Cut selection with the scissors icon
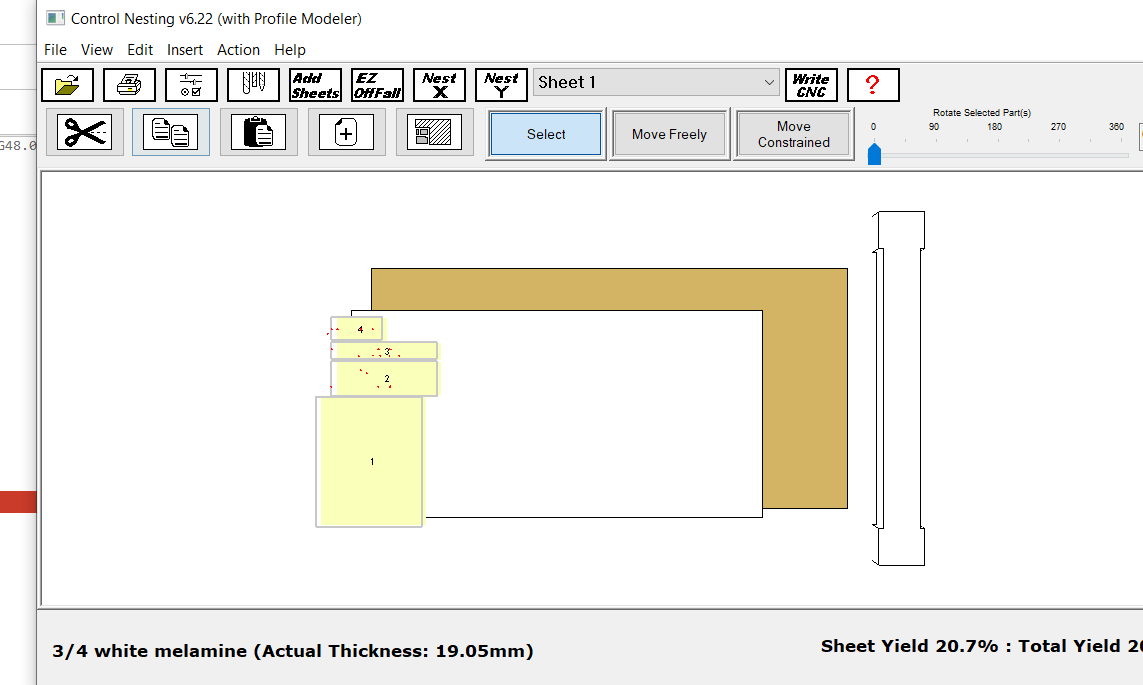 click(85, 133)
